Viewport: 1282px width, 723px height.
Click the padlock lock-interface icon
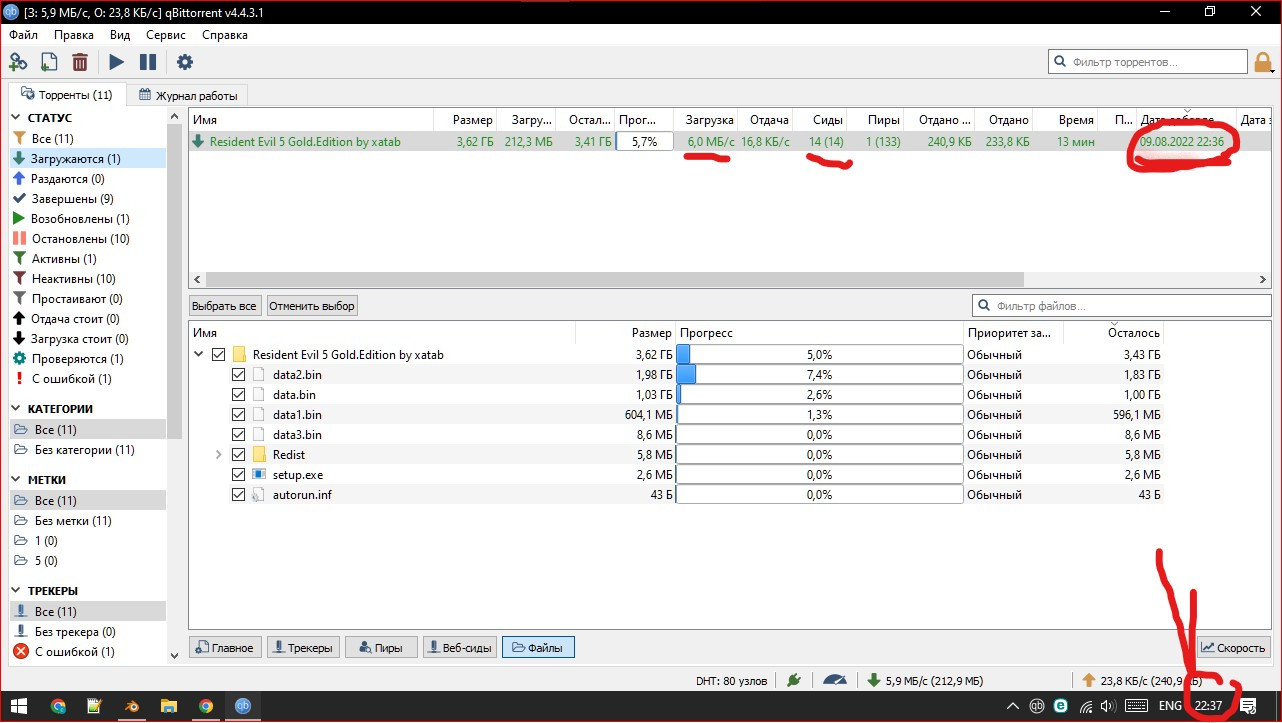[1264, 62]
